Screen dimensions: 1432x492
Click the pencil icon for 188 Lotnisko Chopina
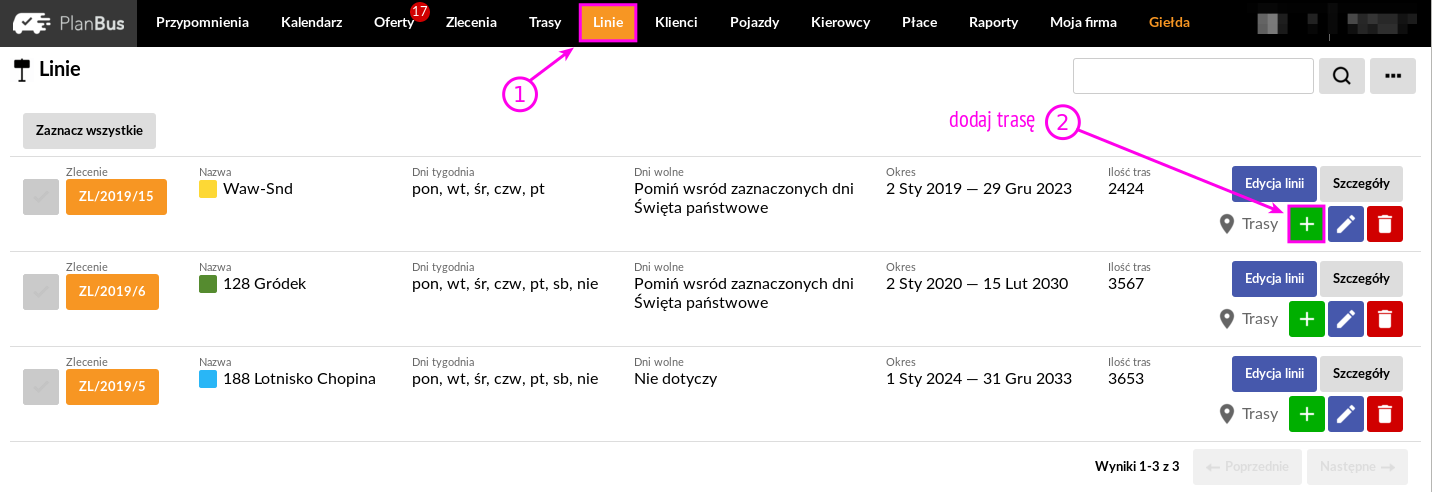pos(1346,413)
